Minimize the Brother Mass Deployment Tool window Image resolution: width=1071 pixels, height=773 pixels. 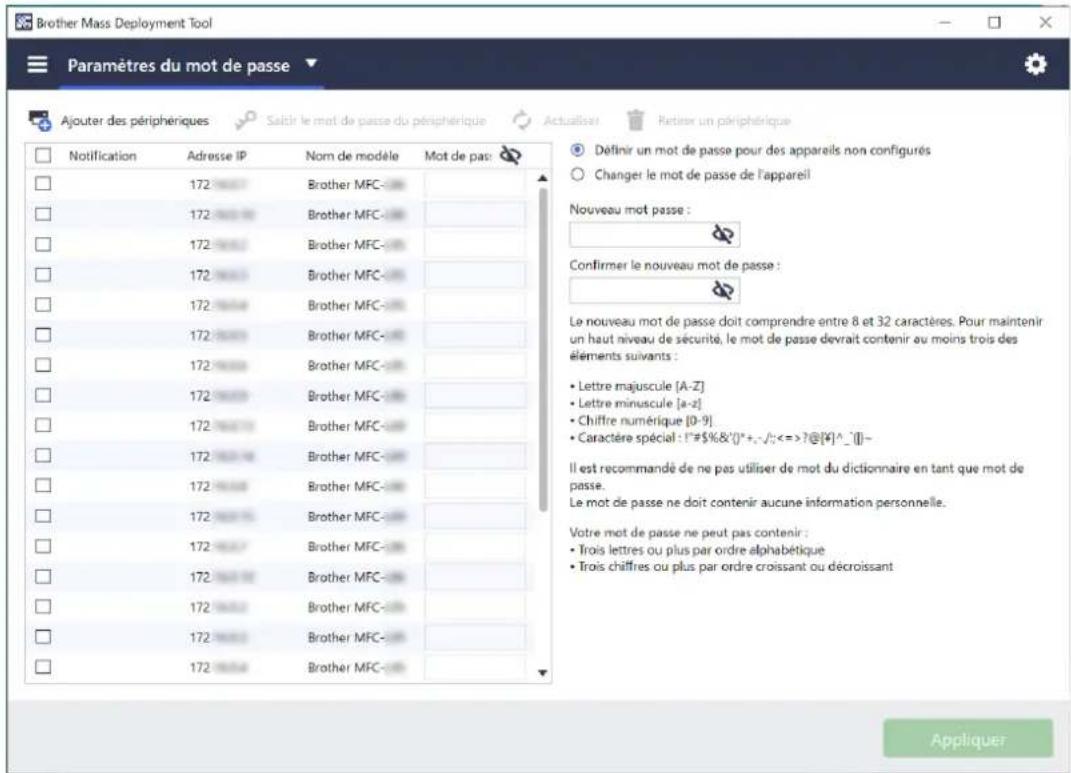[x=945, y=23]
